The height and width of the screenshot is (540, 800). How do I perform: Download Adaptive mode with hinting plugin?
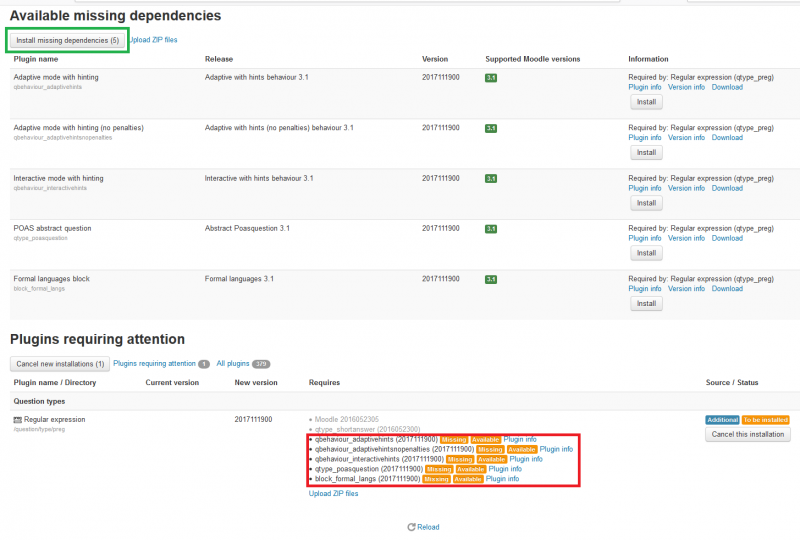point(727,87)
